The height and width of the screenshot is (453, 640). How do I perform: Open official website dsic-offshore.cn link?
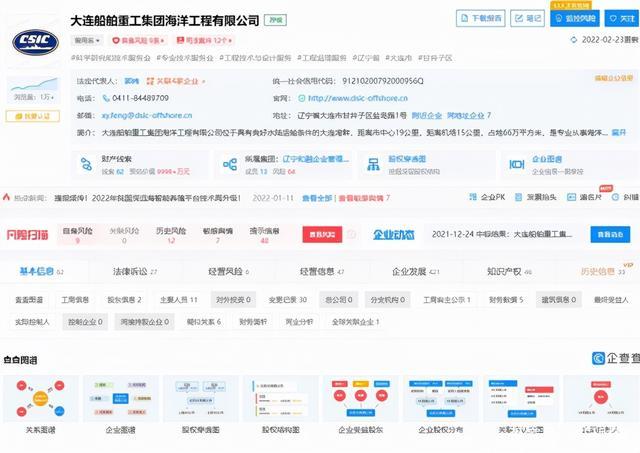point(358,98)
